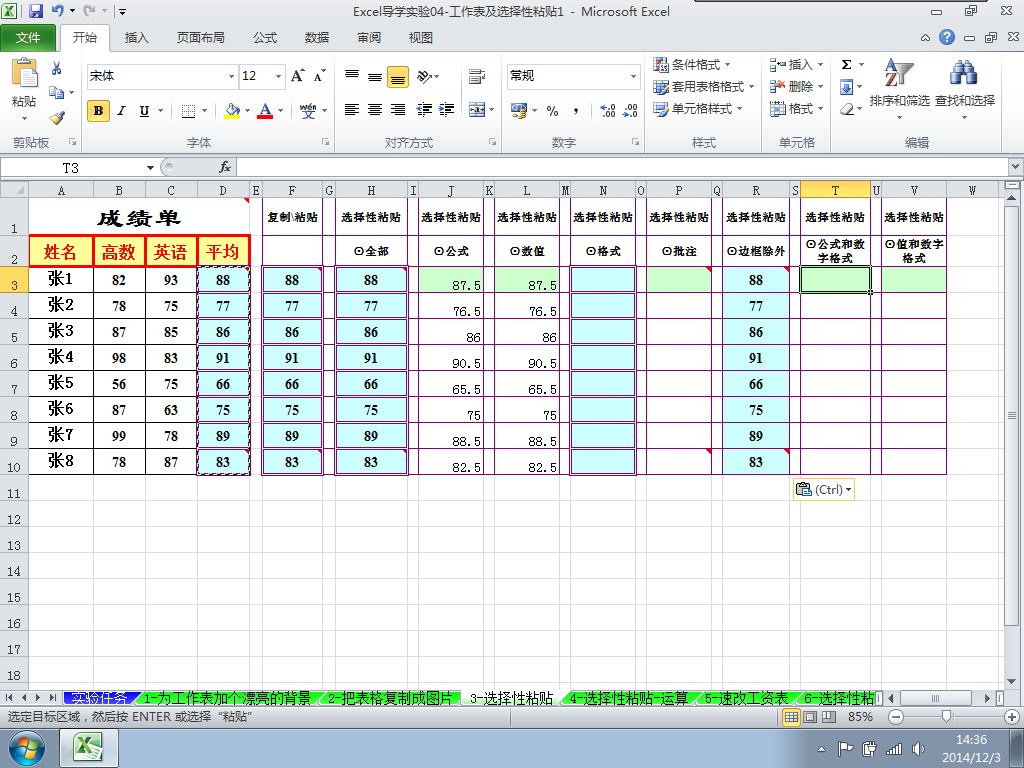Image resolution: width=1024 pixels, height=768 pixels.
Task: Open sheet tab 4-选择性粘贴-运算
Action: pos(629,699)
